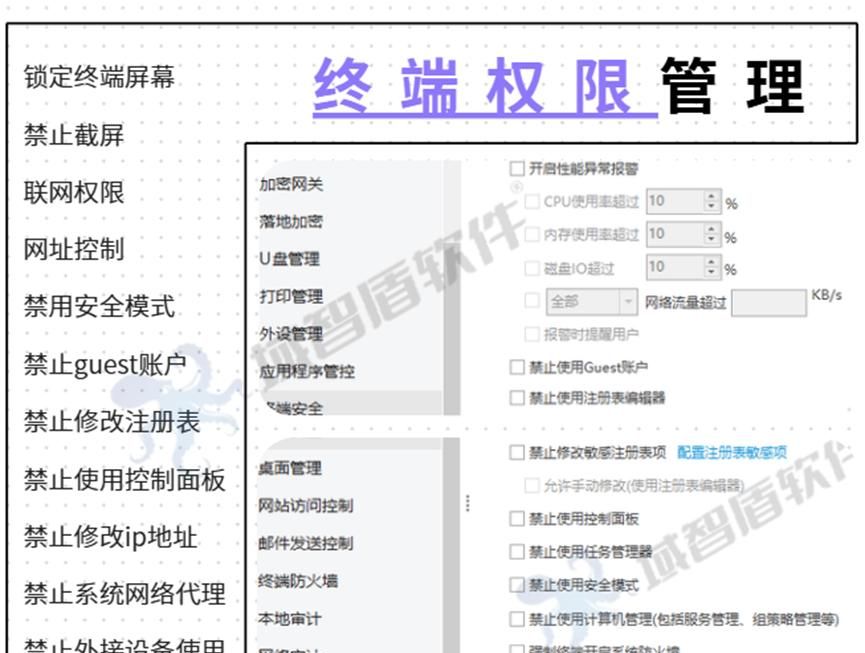The height and width of the screenshot is (653, 865).
Task: Check 禁止修改敏感注册表项 checkbox
Action: (x=517, y=452)
